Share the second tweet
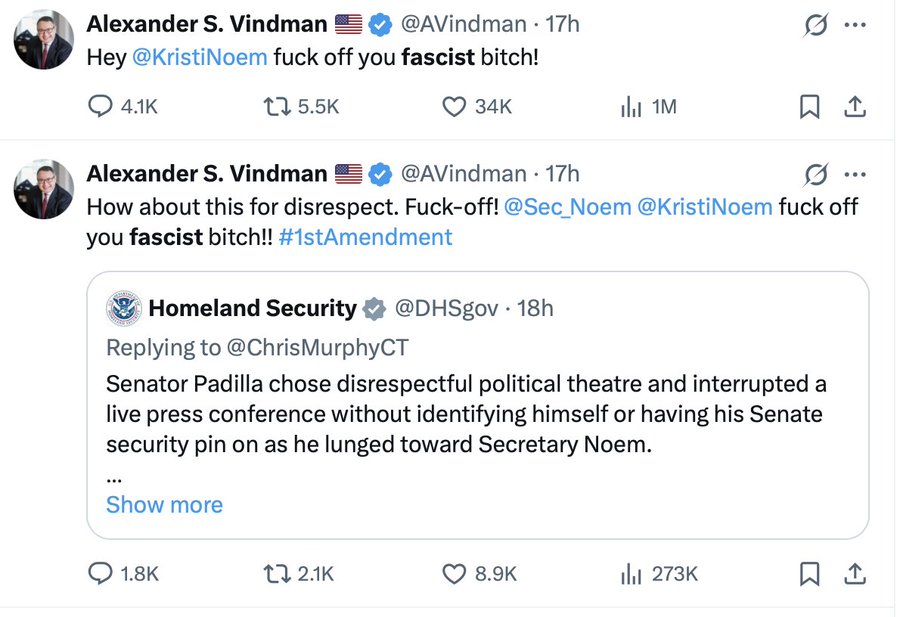The height and width of the screenshot is (617, 900). pyautogui.click(x=855, y=573)
